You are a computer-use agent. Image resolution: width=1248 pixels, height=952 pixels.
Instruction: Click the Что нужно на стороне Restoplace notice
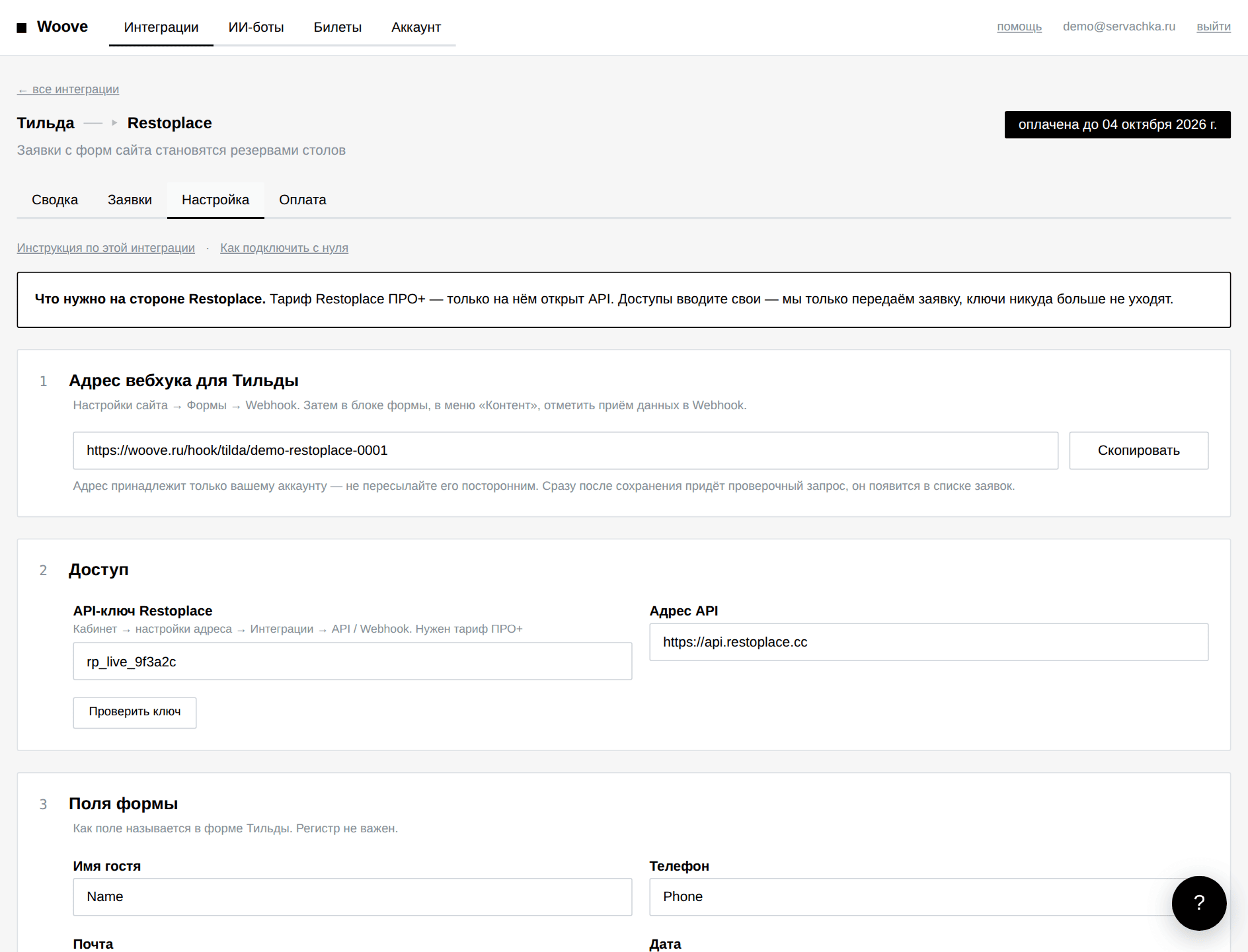624,299
